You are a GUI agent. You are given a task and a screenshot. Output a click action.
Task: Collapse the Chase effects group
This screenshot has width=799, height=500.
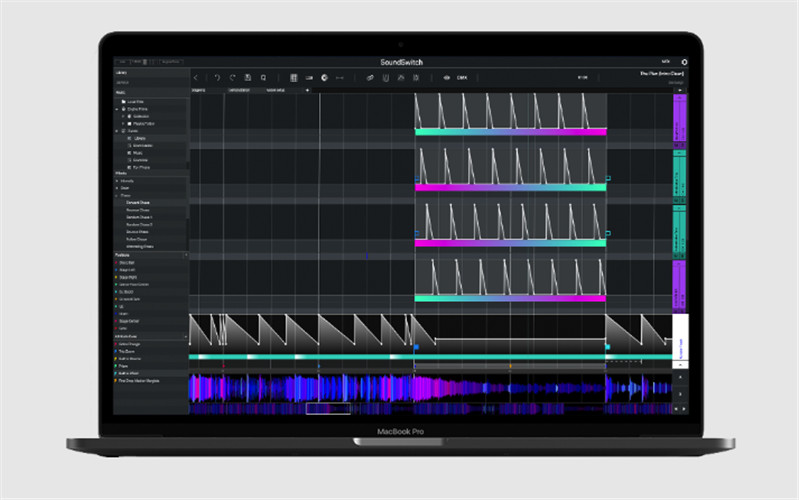(117, 196)
